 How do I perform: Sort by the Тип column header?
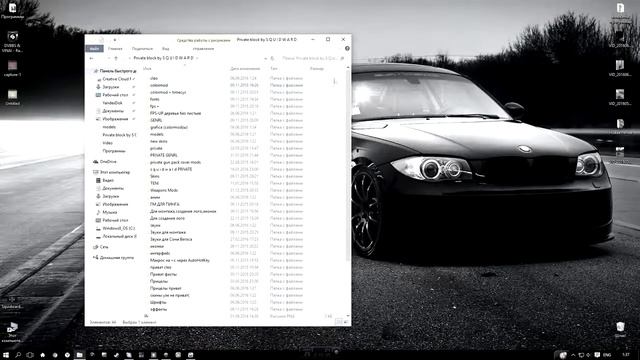pos(273,69)
